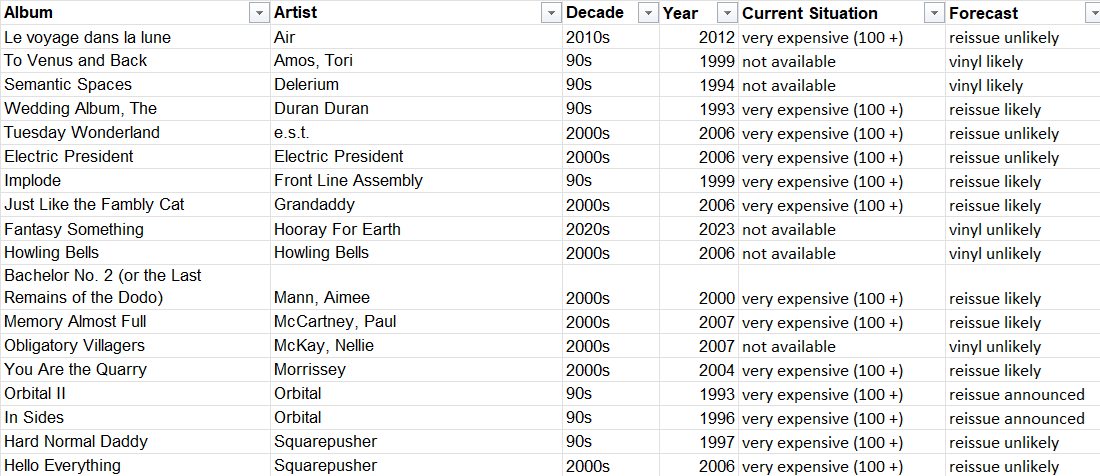Click the 'Le voyage dans la lune' cell

click(x=135, y=37)
